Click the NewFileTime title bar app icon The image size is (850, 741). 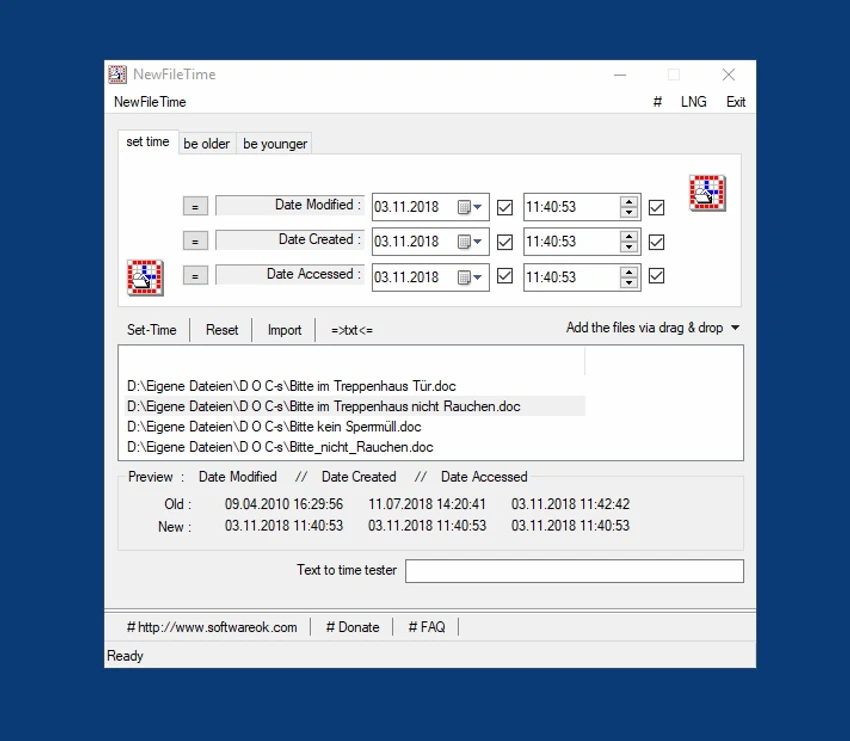(117, 74)
